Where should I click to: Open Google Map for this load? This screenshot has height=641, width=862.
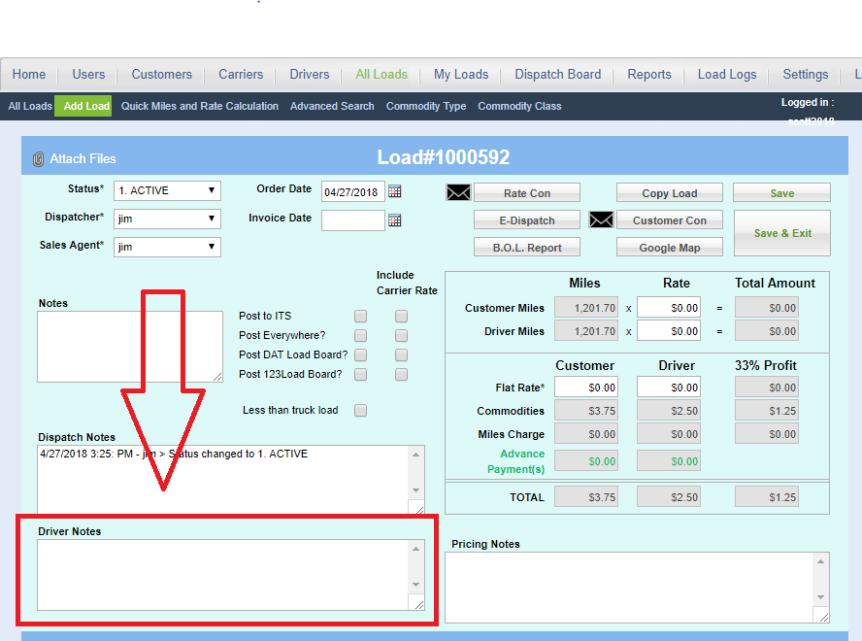[x=669, y=246]
